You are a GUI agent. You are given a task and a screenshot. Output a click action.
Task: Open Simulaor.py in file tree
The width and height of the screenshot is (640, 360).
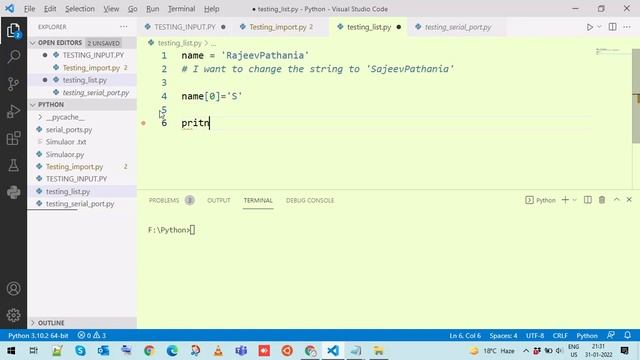pos(65,155)
